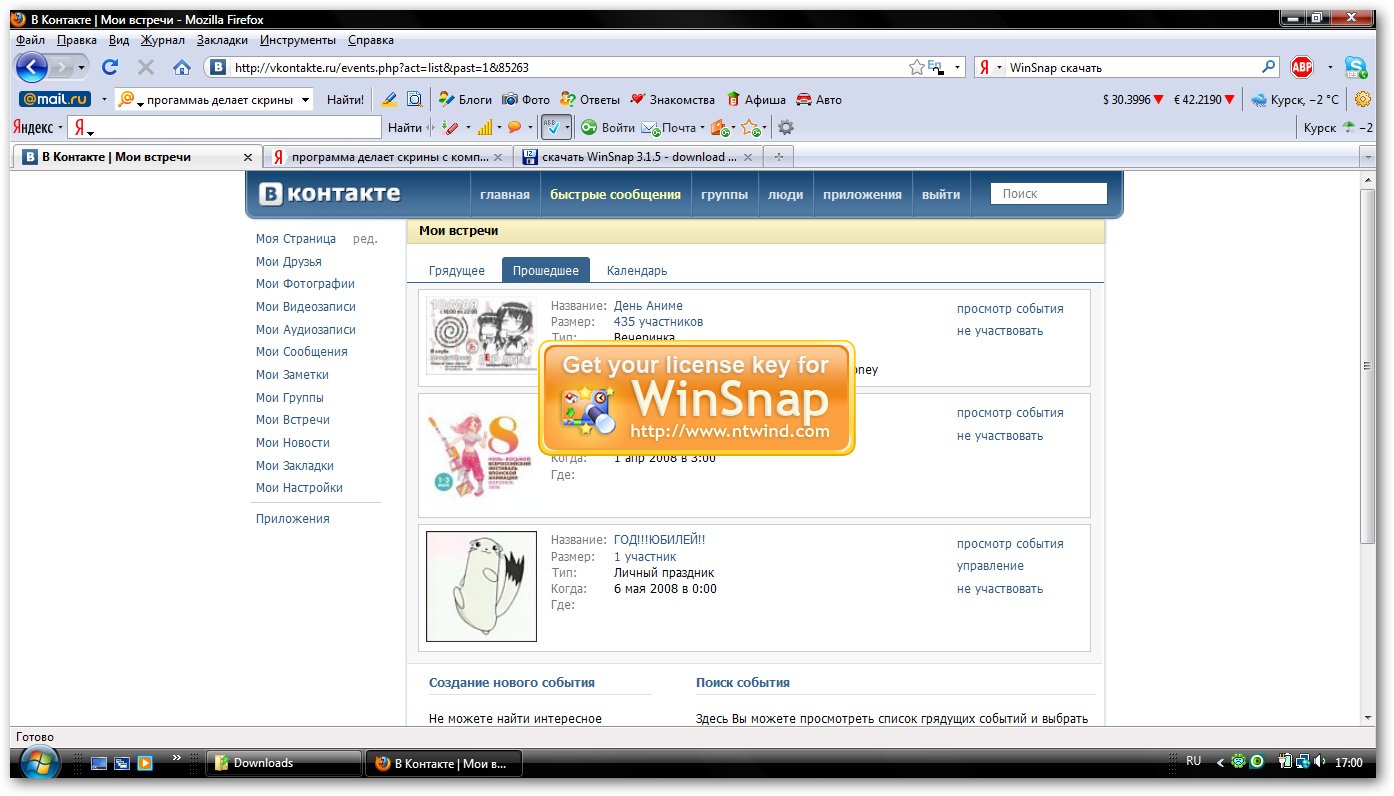Open Yandex bar Почта mail button
Screen dimensions: 1394x796
tap(669, 127)
